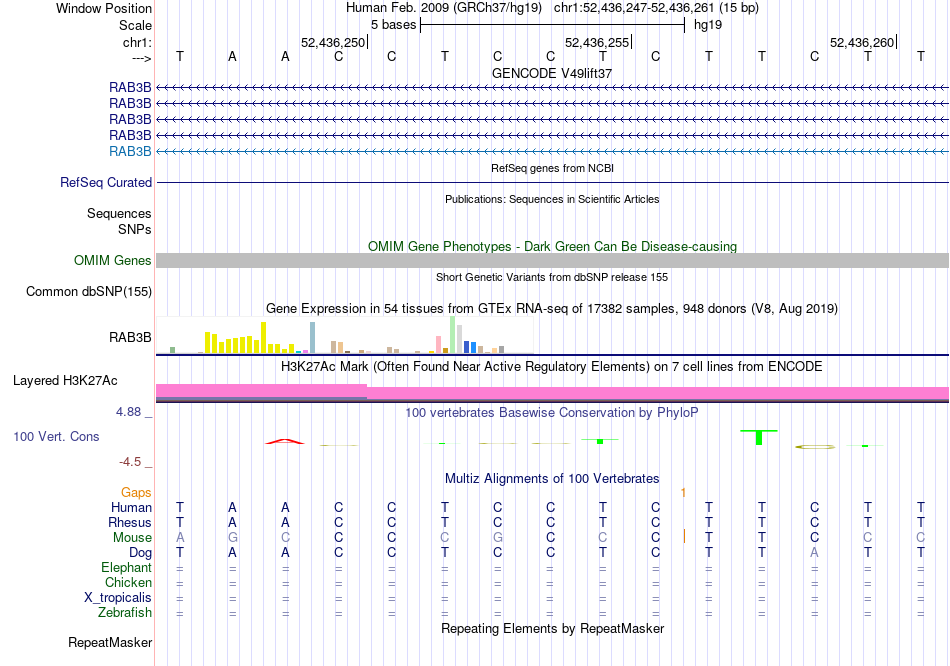Viewport: 950px width, 666px height.
Task: Click the Dog alignment row label
Action: [x=140, y=553]
